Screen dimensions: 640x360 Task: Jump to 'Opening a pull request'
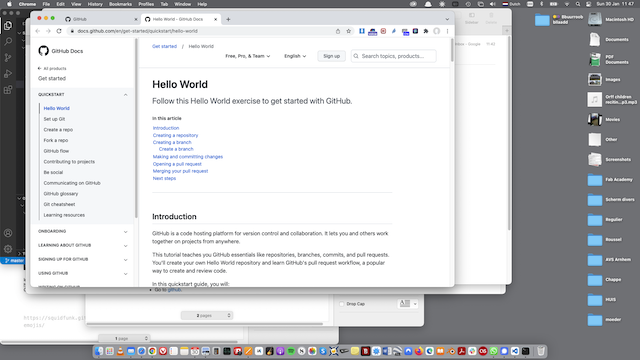click(177, 164)
